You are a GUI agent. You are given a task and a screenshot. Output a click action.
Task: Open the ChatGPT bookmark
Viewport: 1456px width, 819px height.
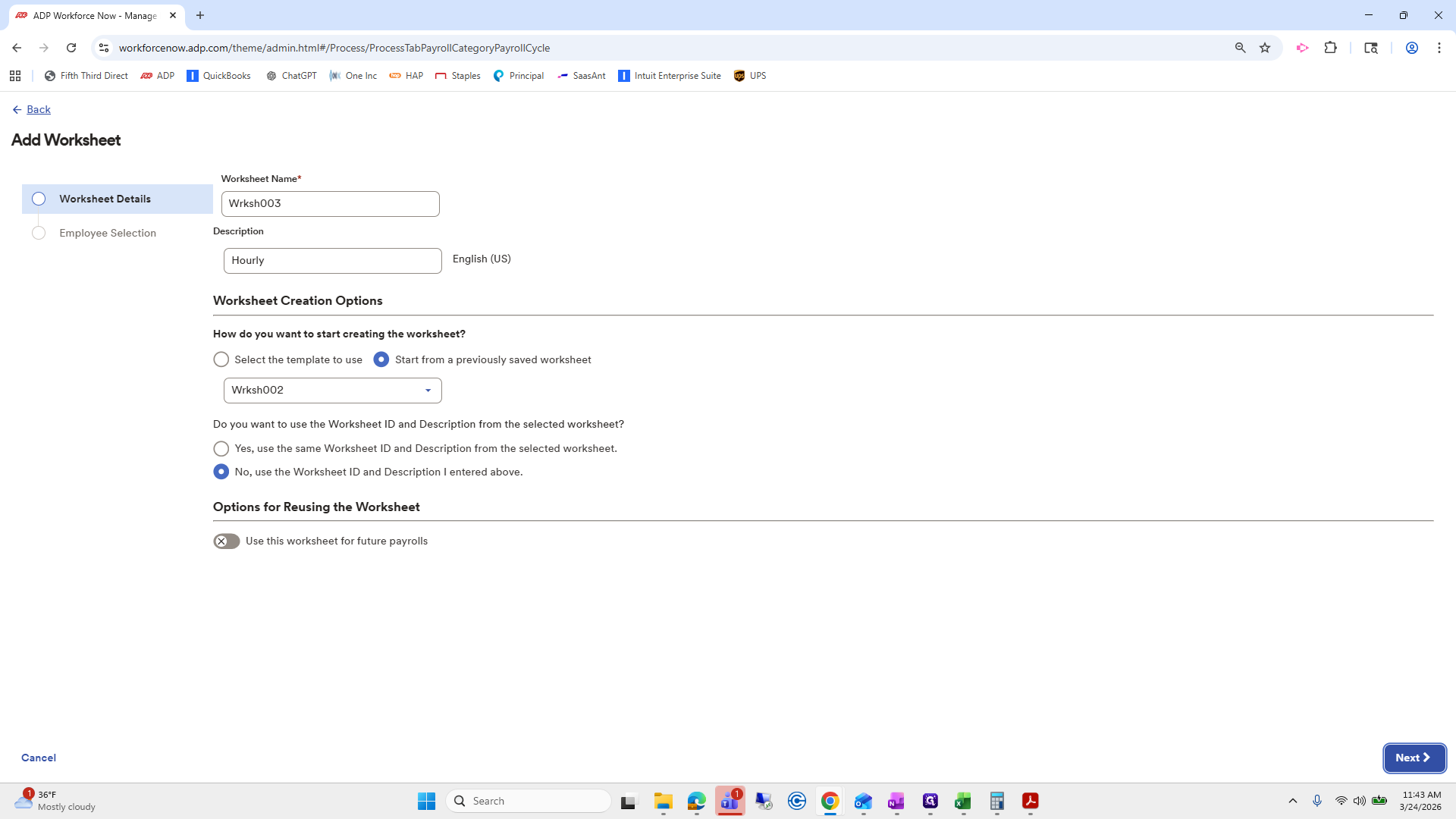pyautogui.click(x=291, y=75)
